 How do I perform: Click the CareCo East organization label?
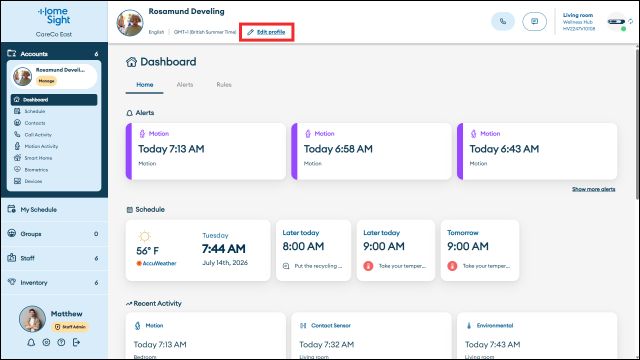(x=54, y=34)
